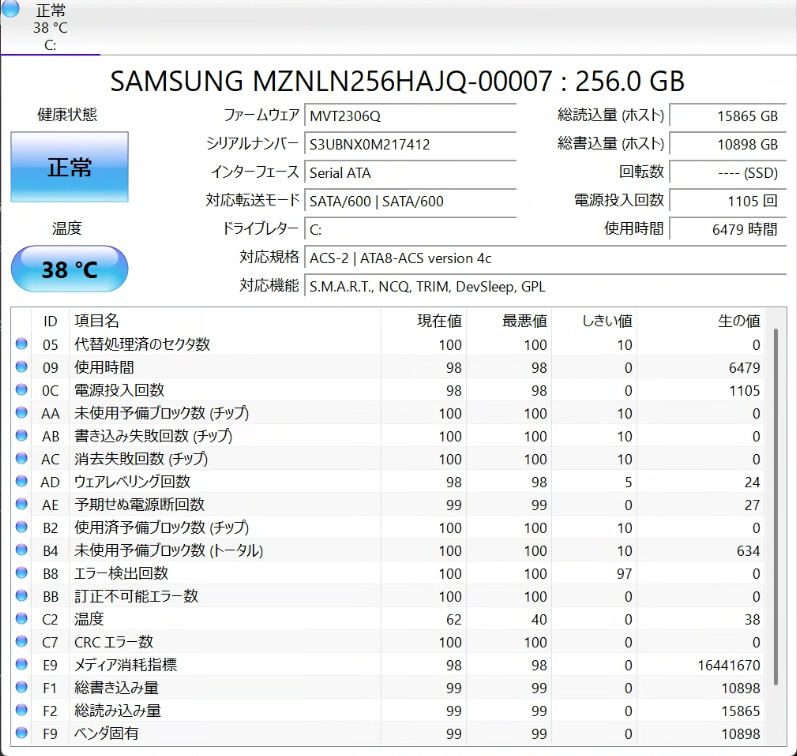Click the 現在値 column header
Screen dimensions: 797x756
(424, 321)
